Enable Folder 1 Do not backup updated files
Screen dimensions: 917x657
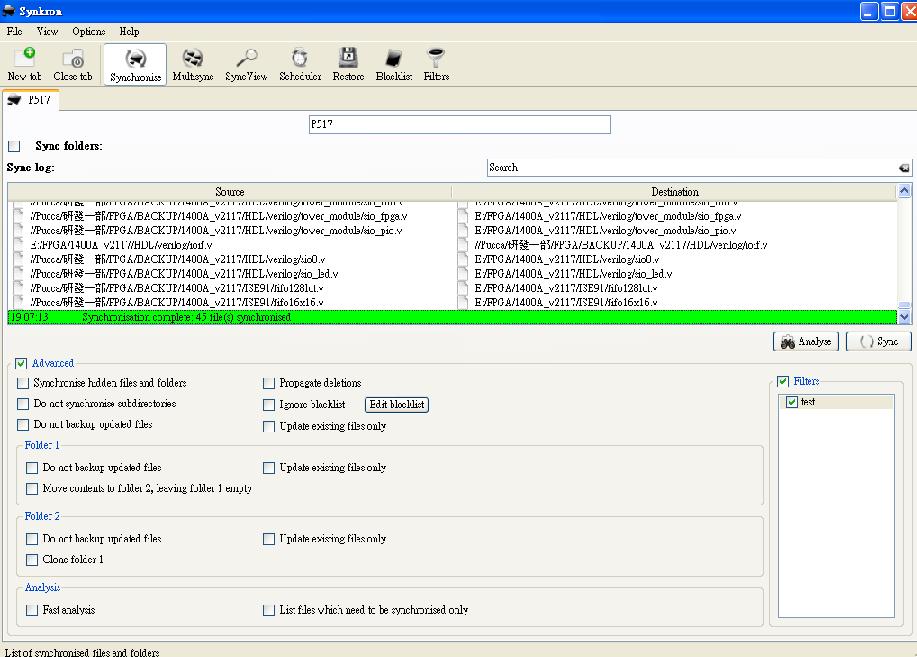(32, 467)
